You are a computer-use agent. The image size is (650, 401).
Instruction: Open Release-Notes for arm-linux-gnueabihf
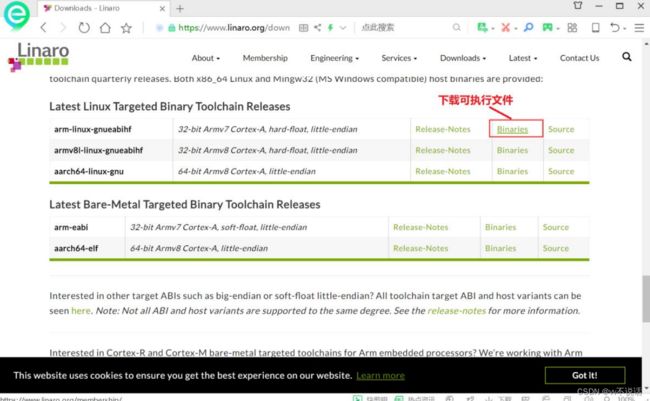point(443,129)
